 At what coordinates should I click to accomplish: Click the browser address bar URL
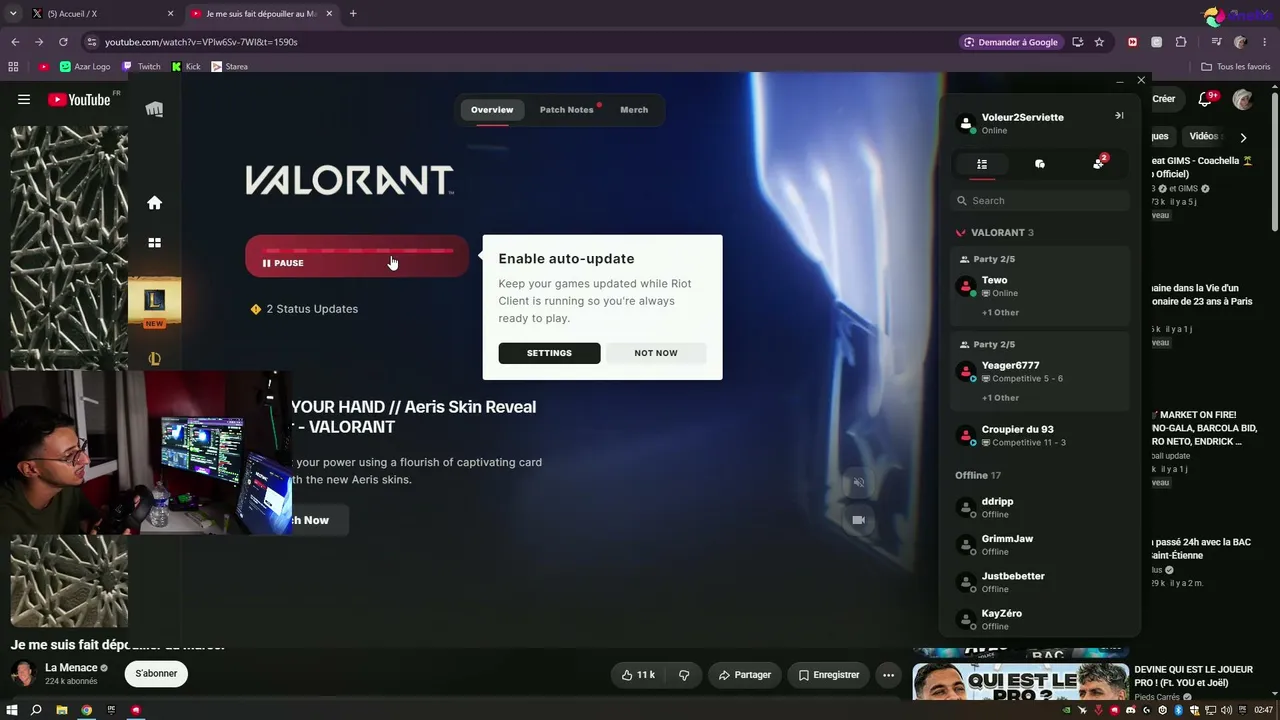point(201,42)
